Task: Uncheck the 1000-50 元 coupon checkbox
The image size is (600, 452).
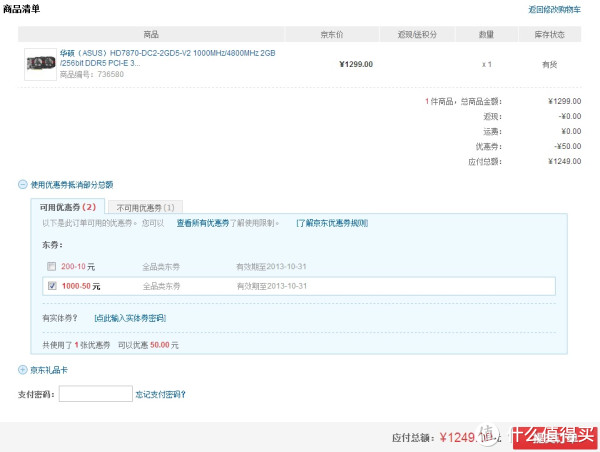Action: click(x=52, y=286)
